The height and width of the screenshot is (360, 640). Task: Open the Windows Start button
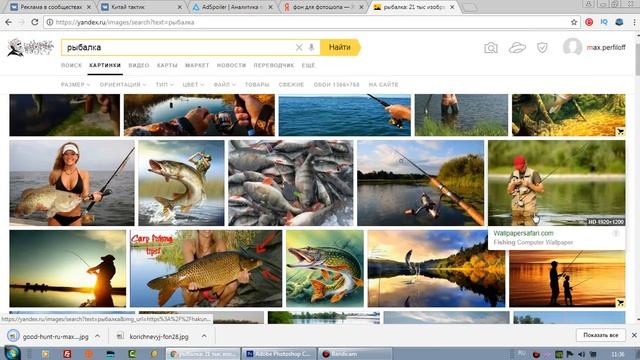12,353
